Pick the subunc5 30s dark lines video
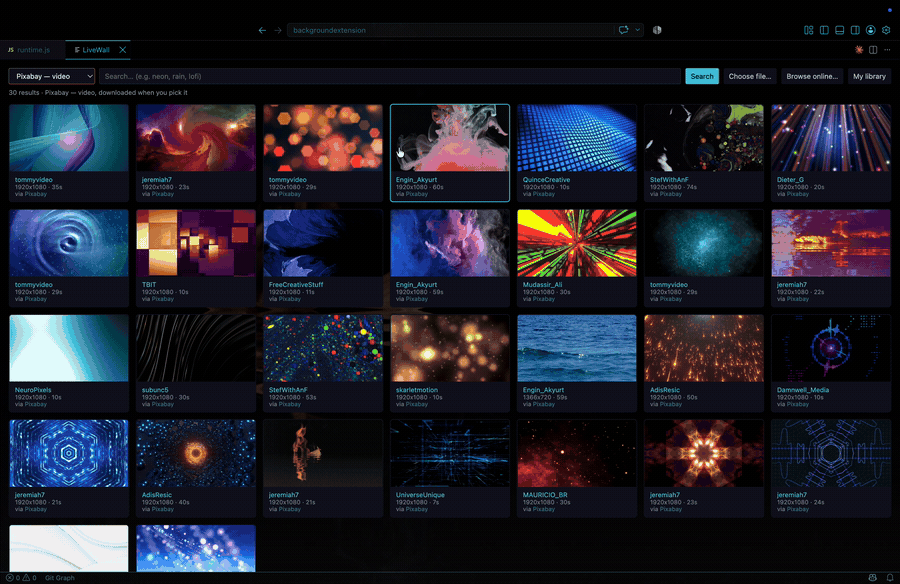The width and height of the screenshot is (900, 584). 196,363
